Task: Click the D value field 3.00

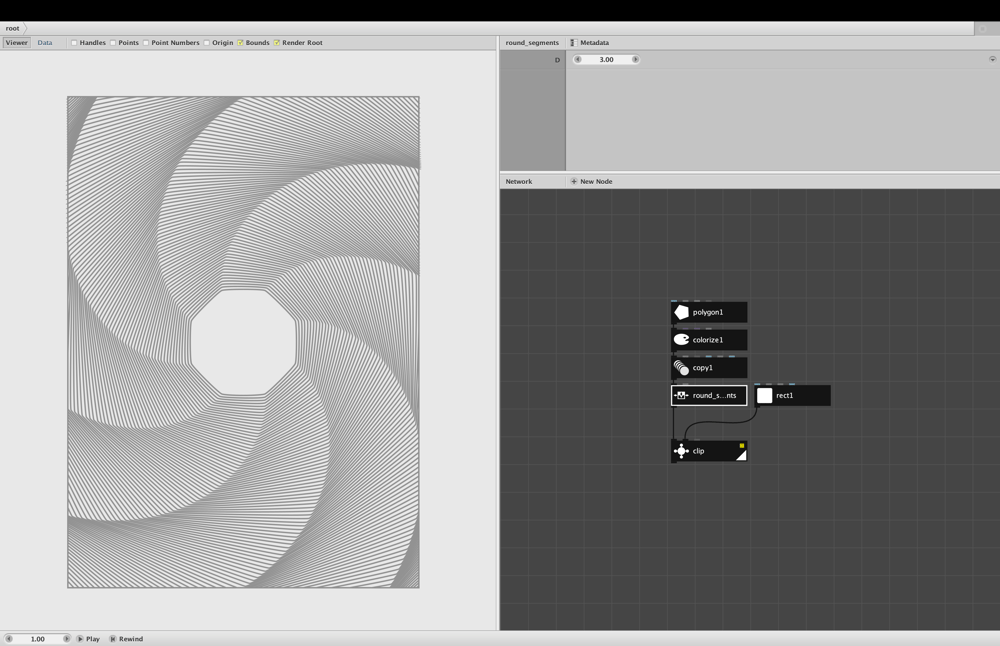Action: tap(607, 59)
